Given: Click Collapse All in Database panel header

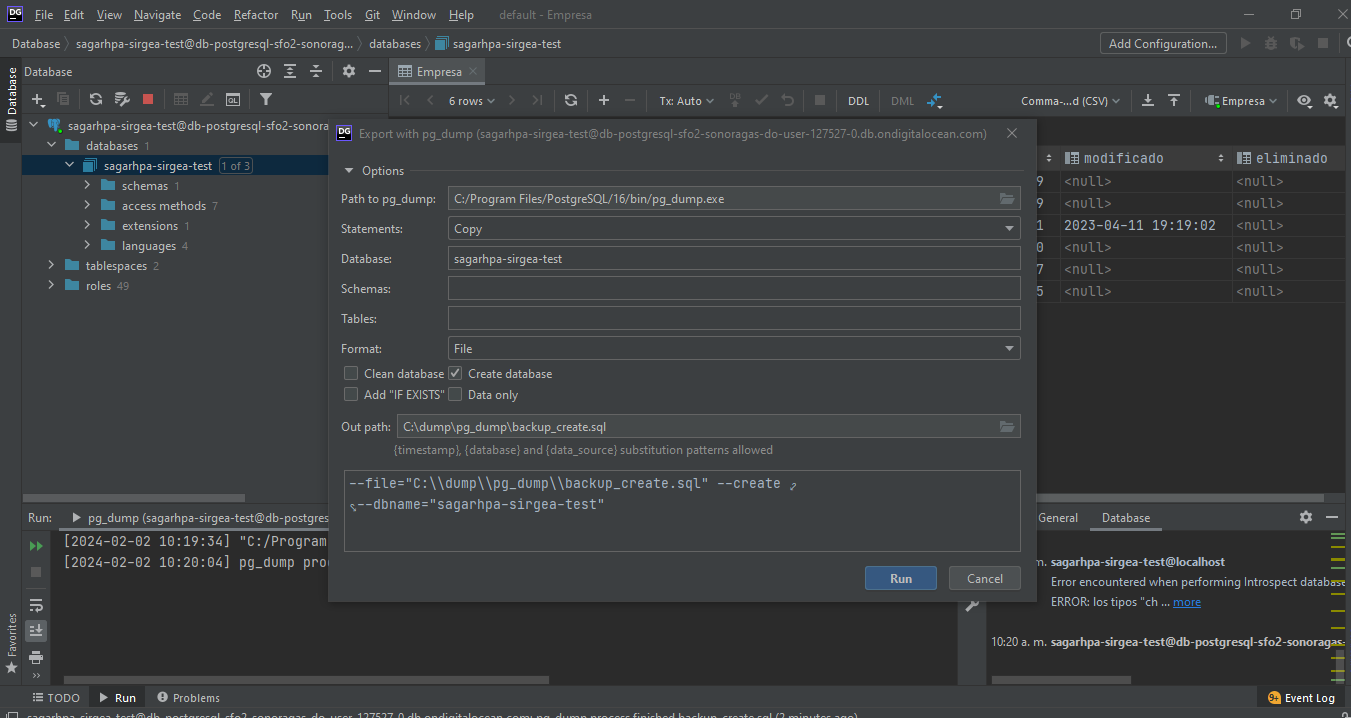Looking at the screenshot, I should coord(316,71).
